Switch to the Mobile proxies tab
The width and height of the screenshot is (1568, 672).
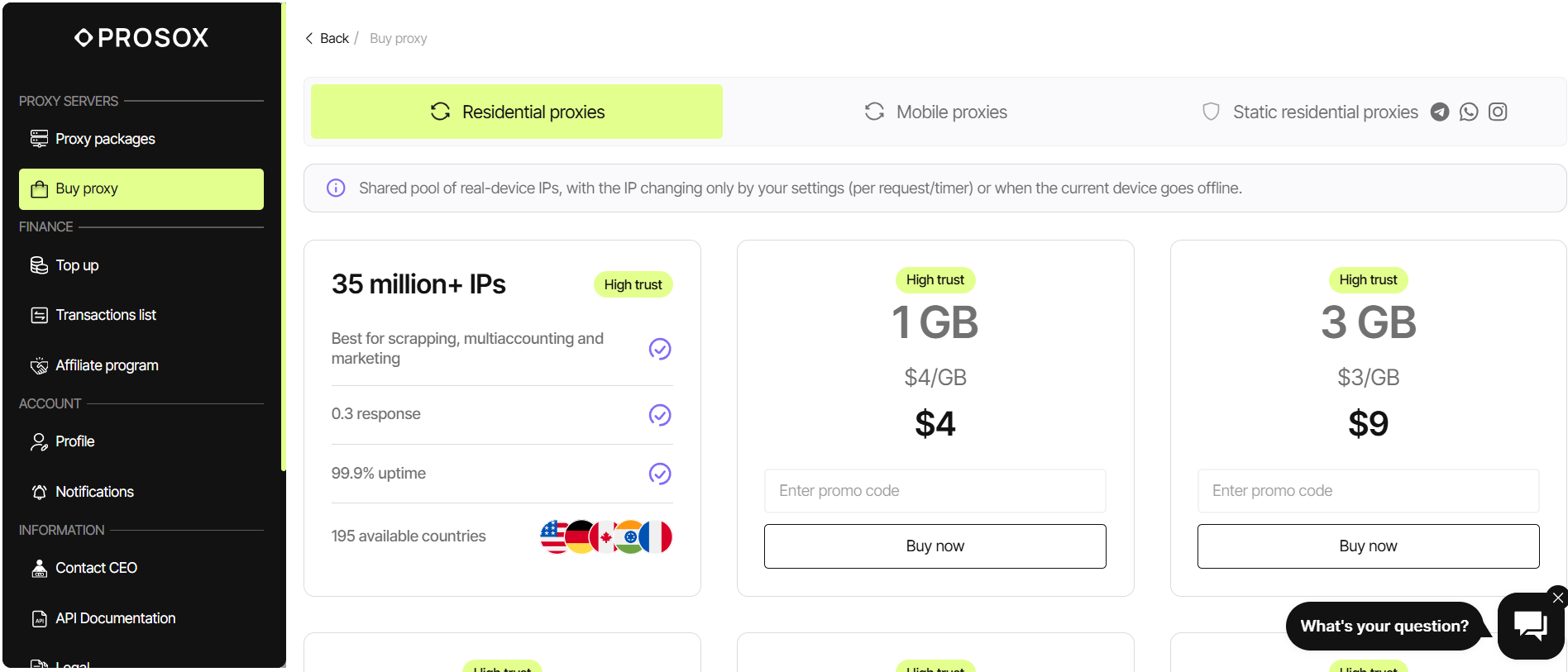coord(936,112)
